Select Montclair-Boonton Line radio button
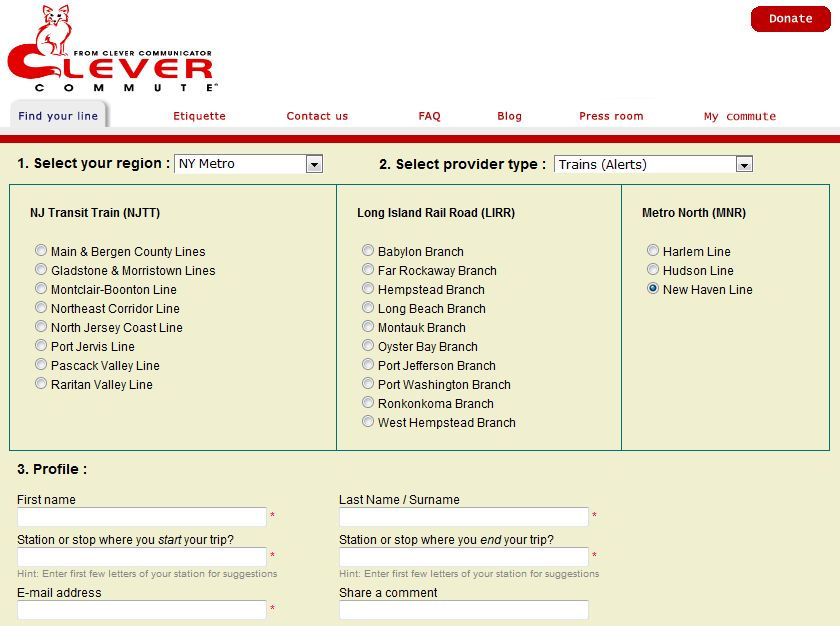Image resolution: width=840 pixels, height=626 pixels. (41, 288)
